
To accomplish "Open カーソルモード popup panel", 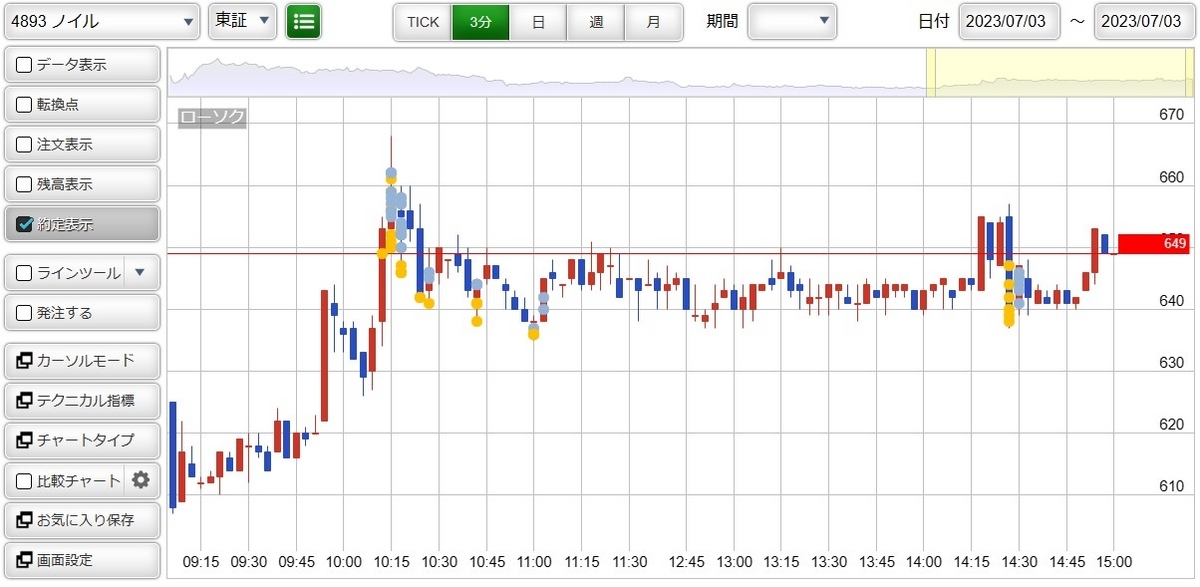I will point(82,360).
